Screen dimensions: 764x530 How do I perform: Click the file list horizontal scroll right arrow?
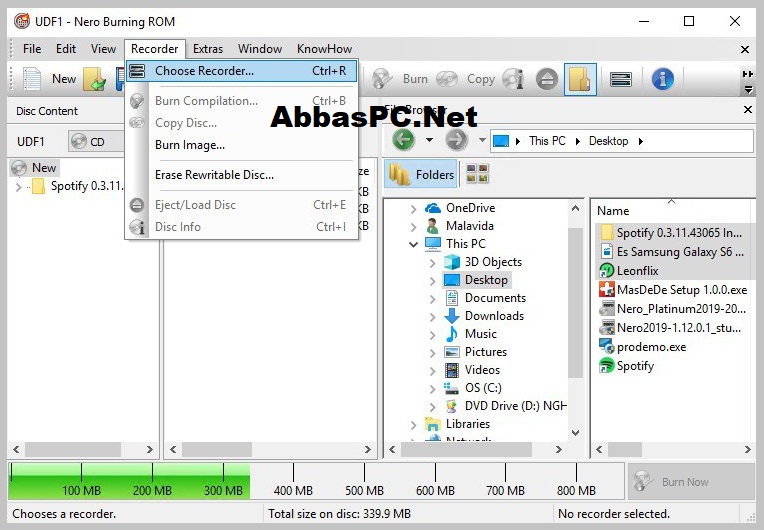747,450
